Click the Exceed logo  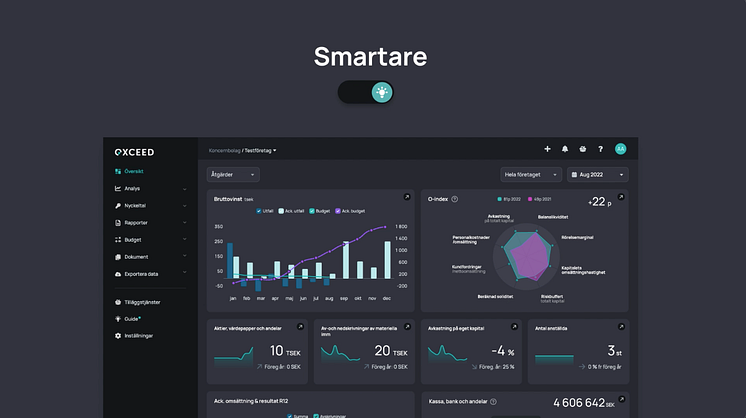click(x=134, y=151)
